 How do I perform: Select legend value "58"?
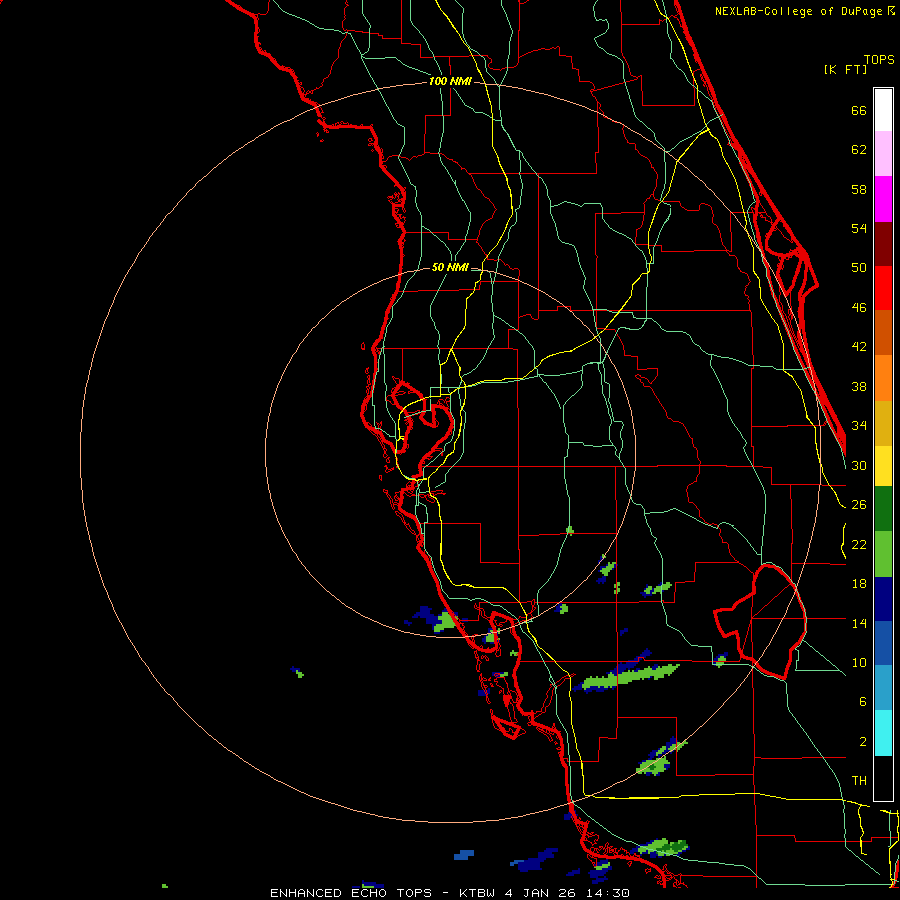coord(859,189)
